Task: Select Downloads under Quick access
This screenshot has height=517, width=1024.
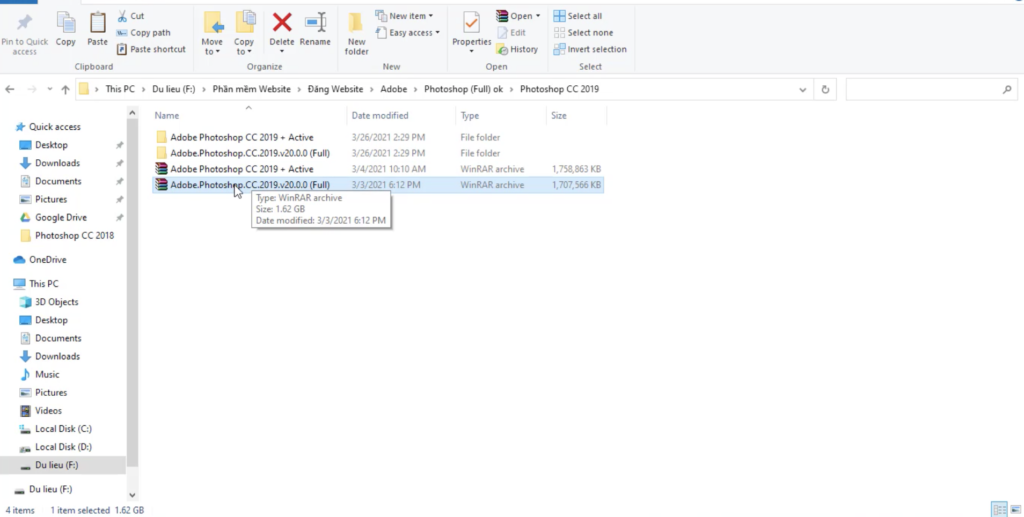Action: pos(57,163)
